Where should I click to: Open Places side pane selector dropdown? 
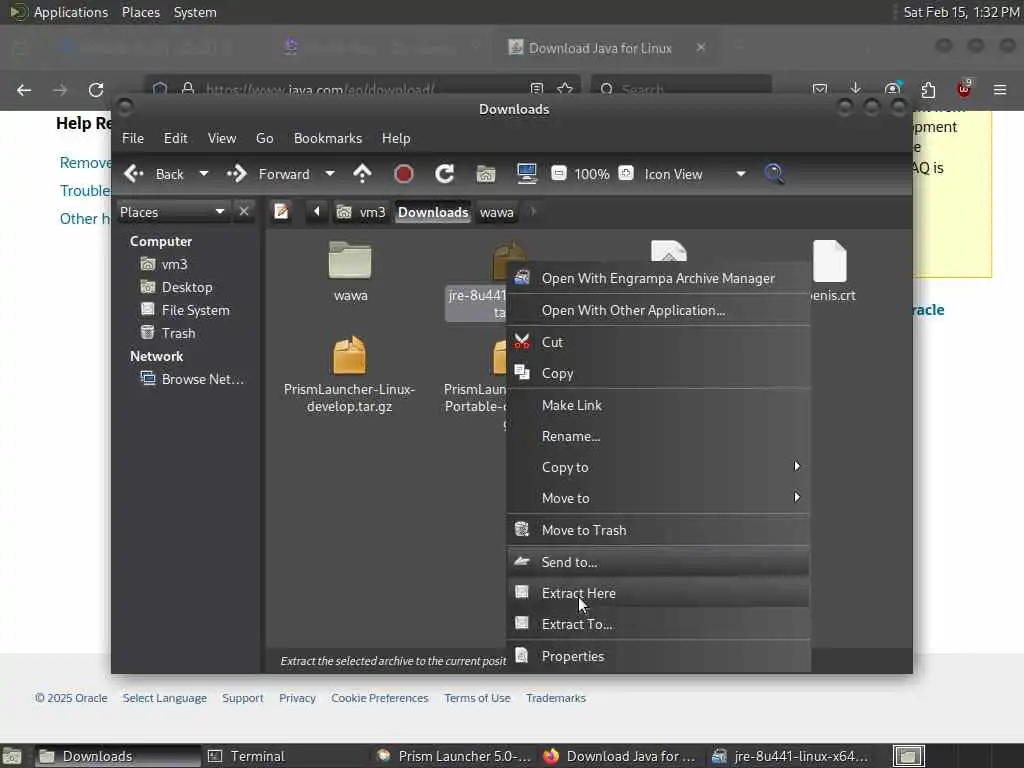[x=173, y=212]
